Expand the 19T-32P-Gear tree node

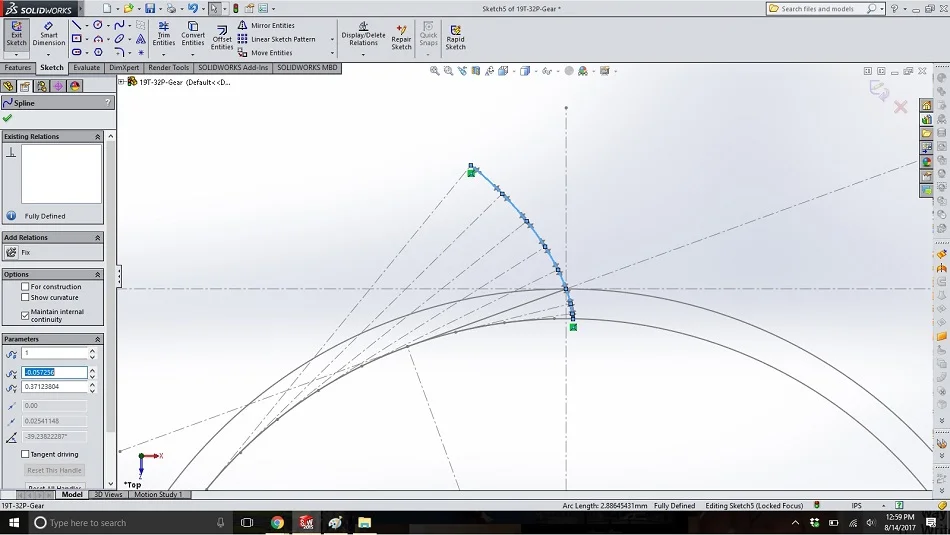click(121, 82)
